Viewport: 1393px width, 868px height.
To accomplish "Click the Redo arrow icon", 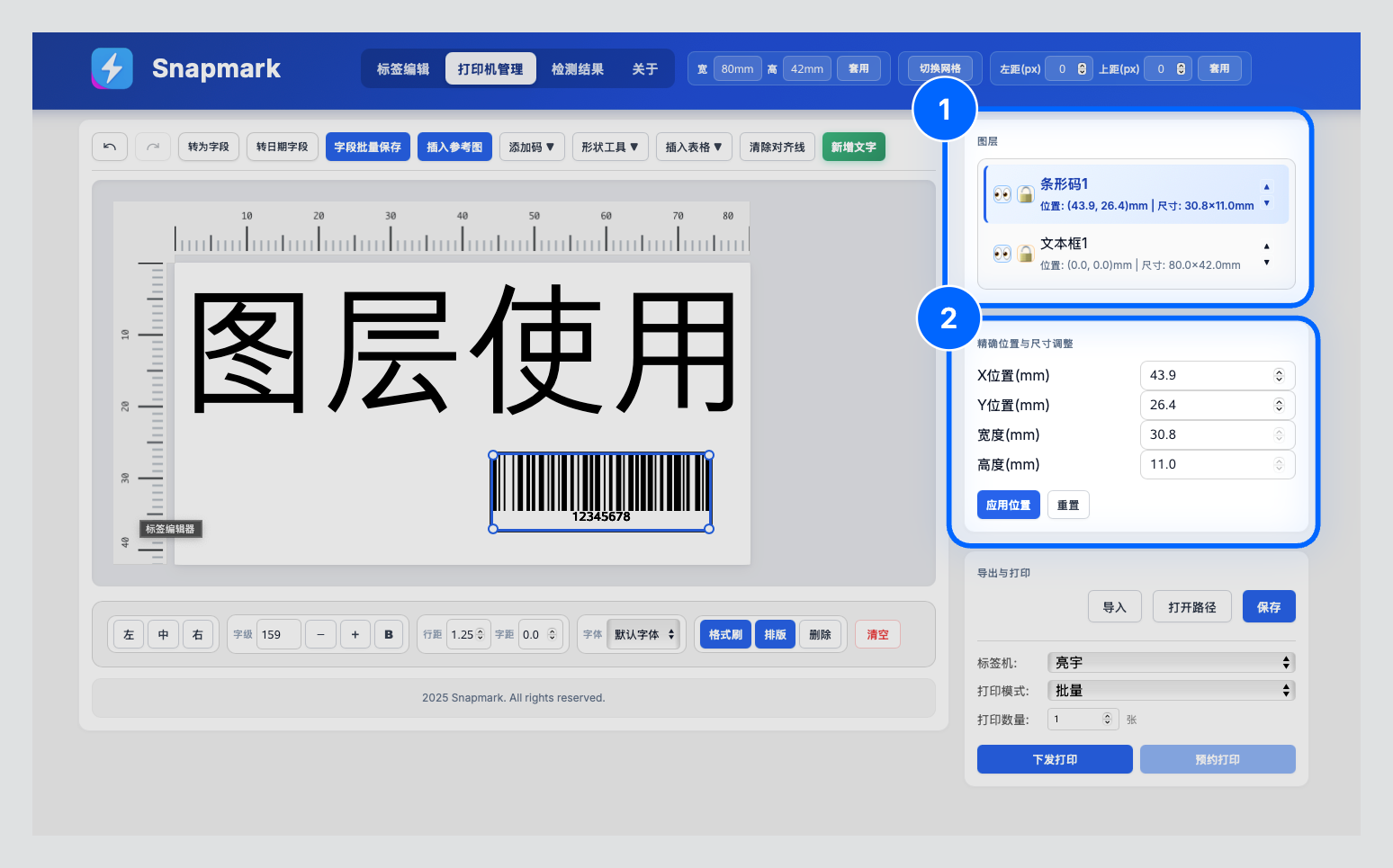I will click(x=152, y=147).
